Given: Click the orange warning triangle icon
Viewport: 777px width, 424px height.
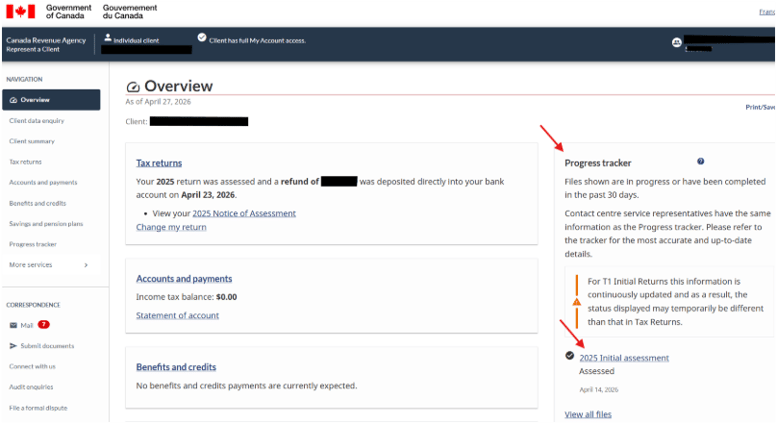Looking at the screenshot, I should 575,301.
